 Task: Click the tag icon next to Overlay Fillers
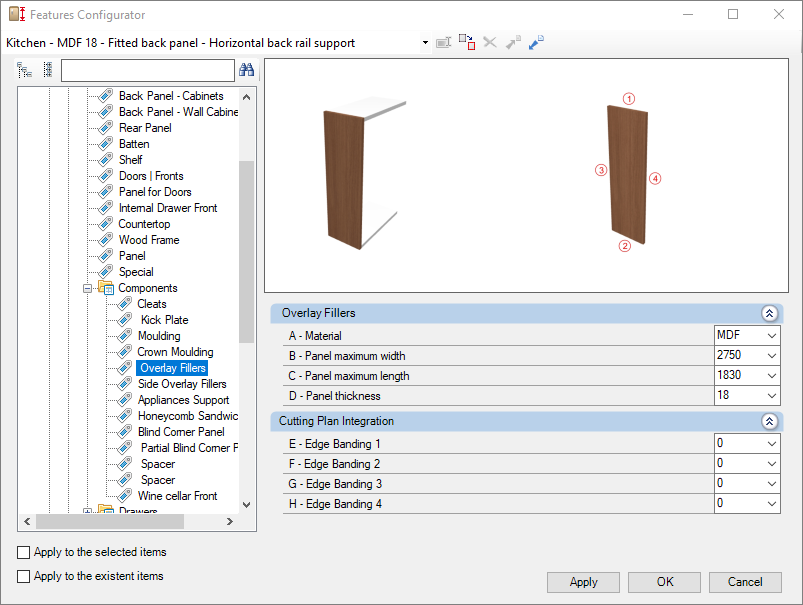124,368
